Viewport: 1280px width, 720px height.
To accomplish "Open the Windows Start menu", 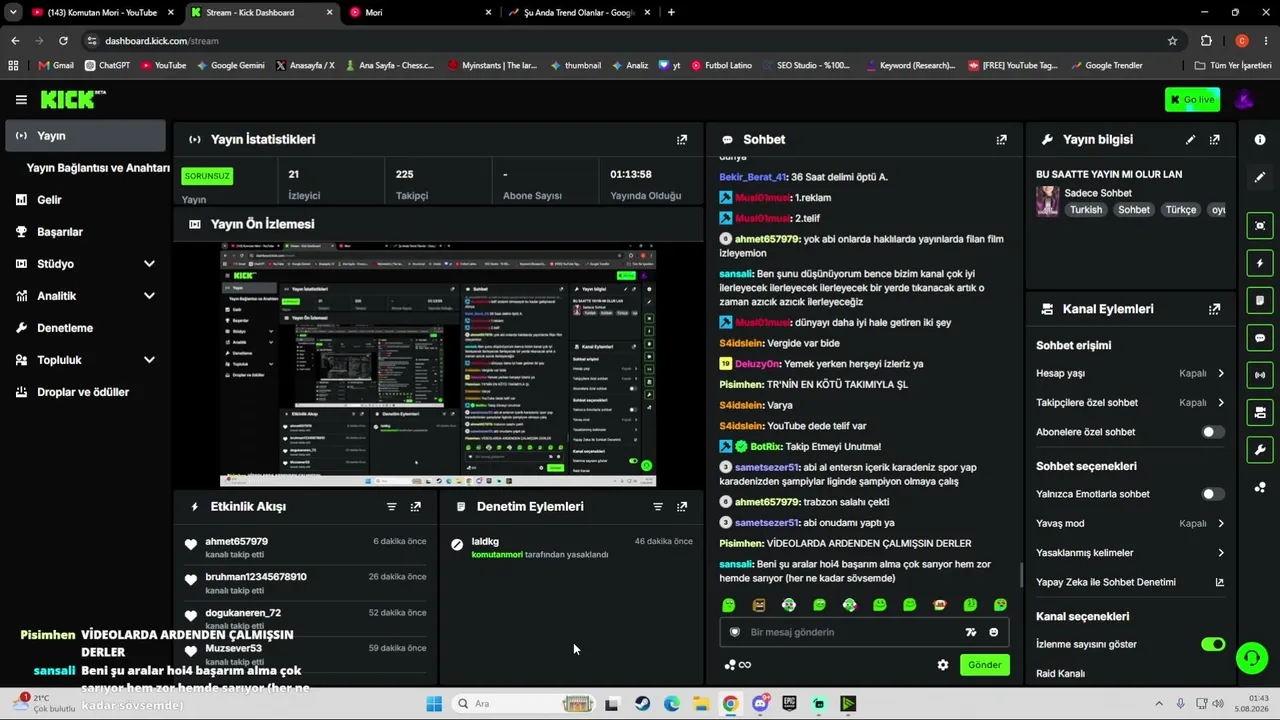I will coord(434,704).
